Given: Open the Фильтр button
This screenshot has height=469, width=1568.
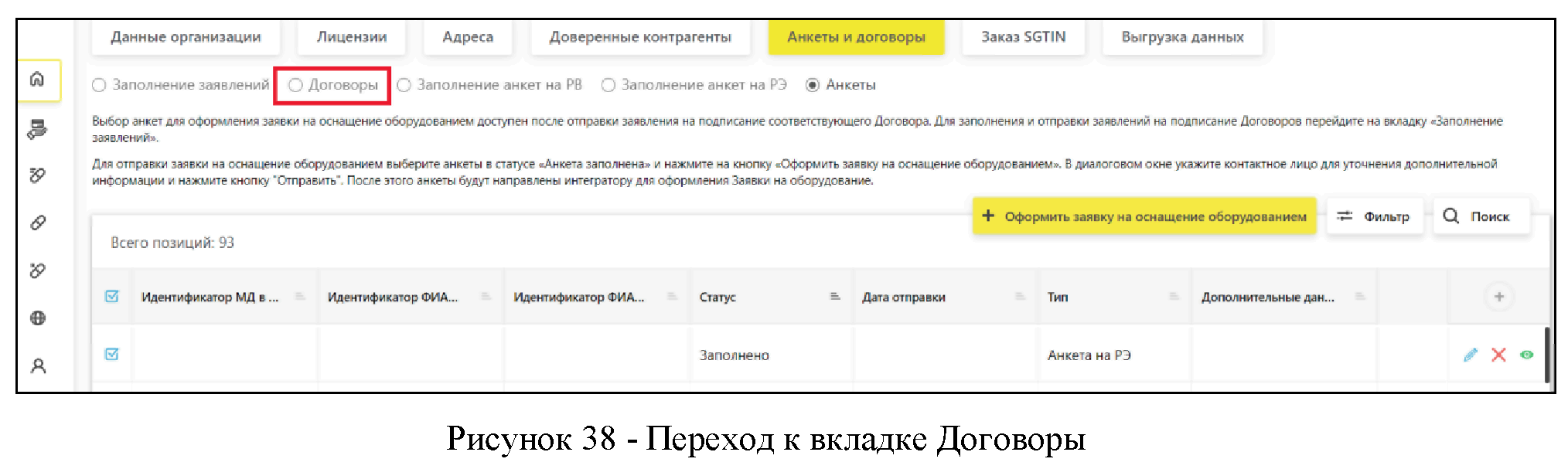Looking at the screenshot, I should click(1374, 216).
